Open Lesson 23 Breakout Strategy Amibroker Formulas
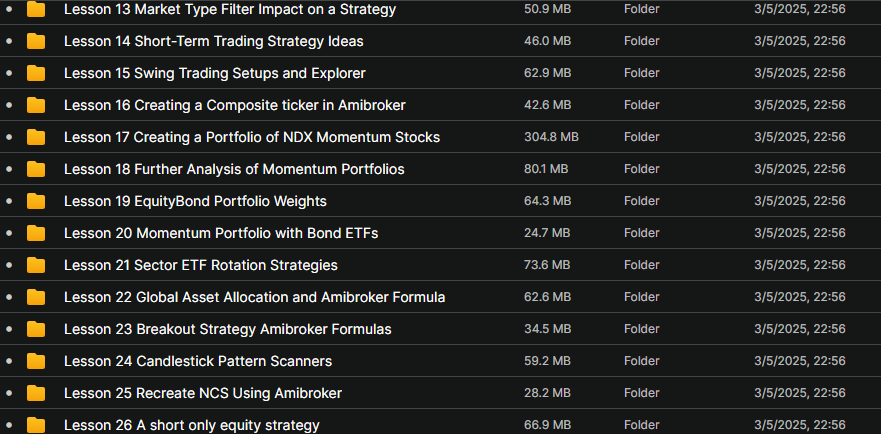 click(228, 329)
